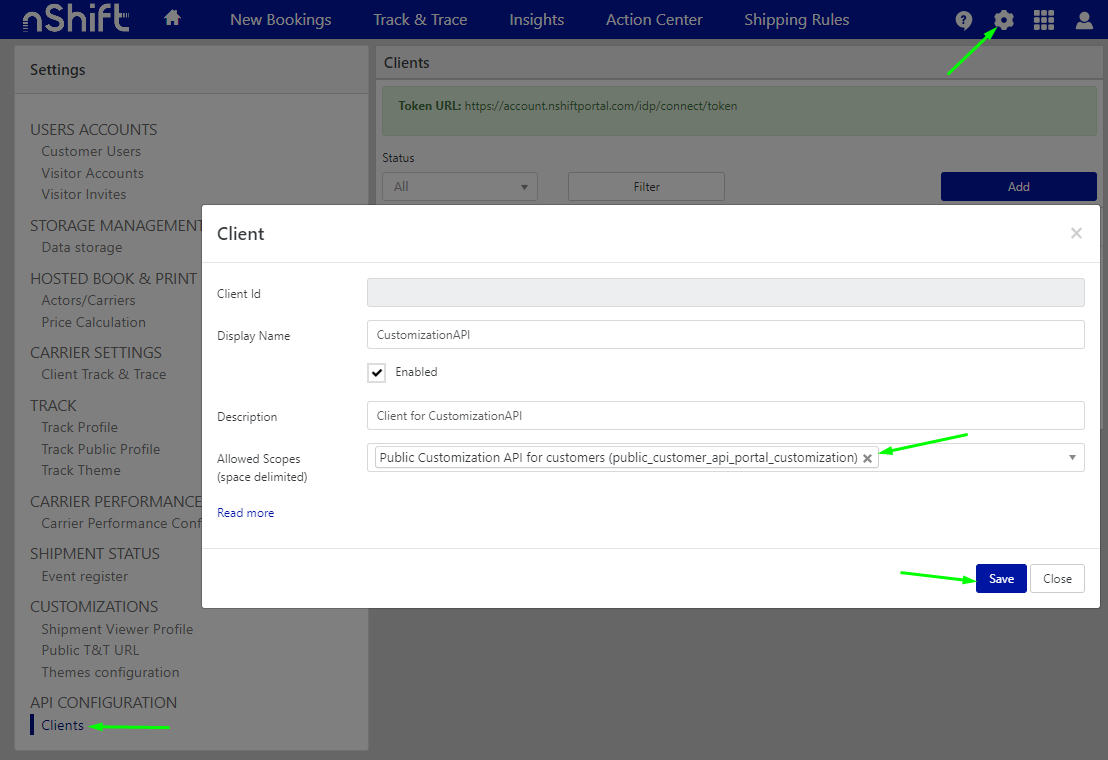Follow the Read more link
Screen dimensions: 1108x760
(x=245, y=513)
